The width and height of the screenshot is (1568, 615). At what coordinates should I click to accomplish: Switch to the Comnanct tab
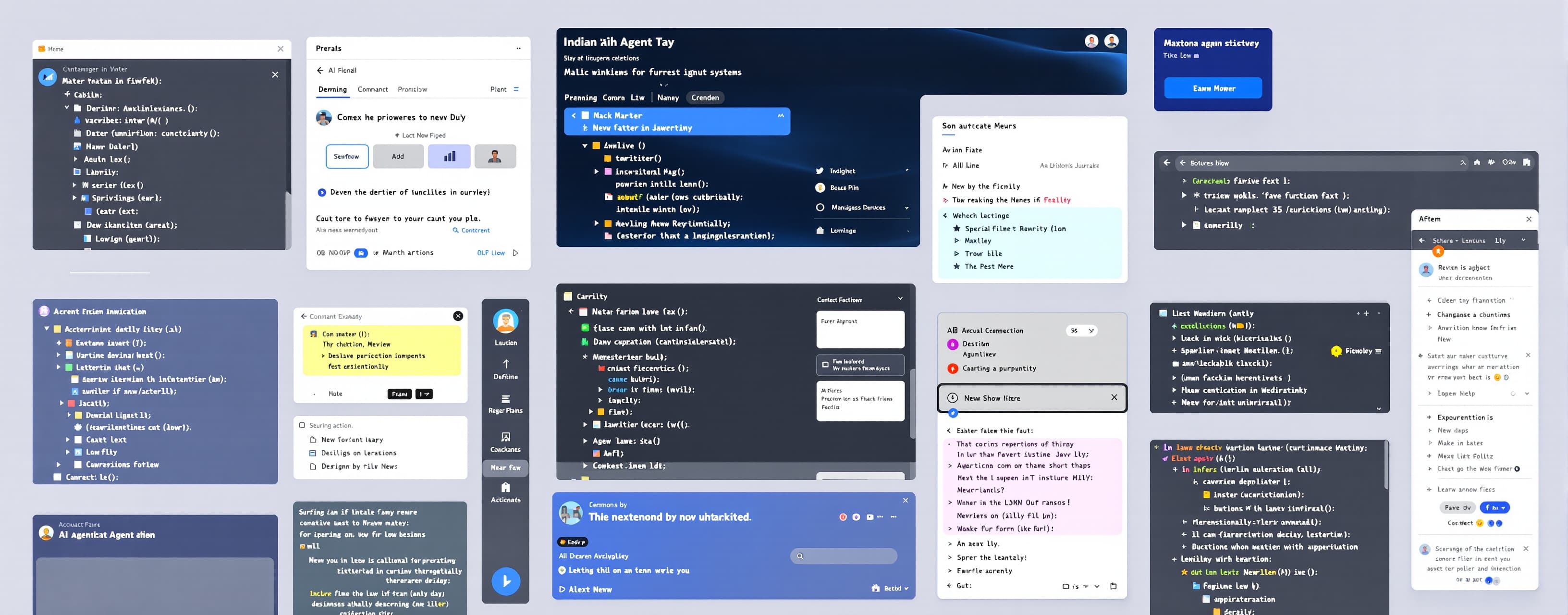point(372,89)
